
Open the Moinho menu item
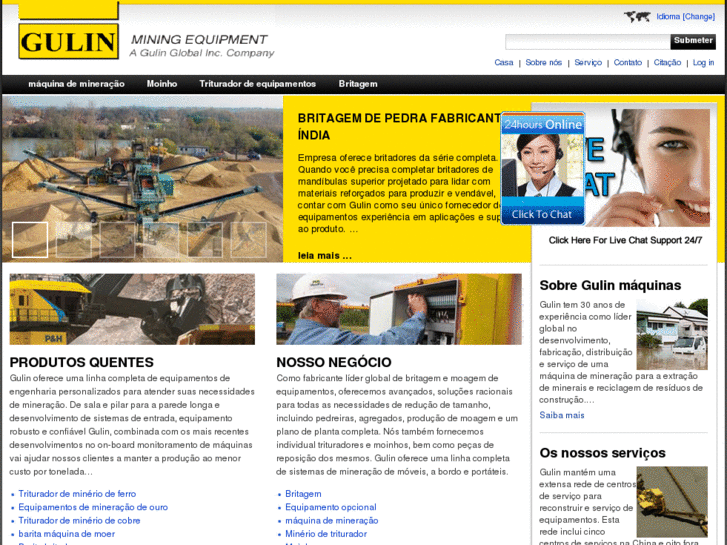162,84
